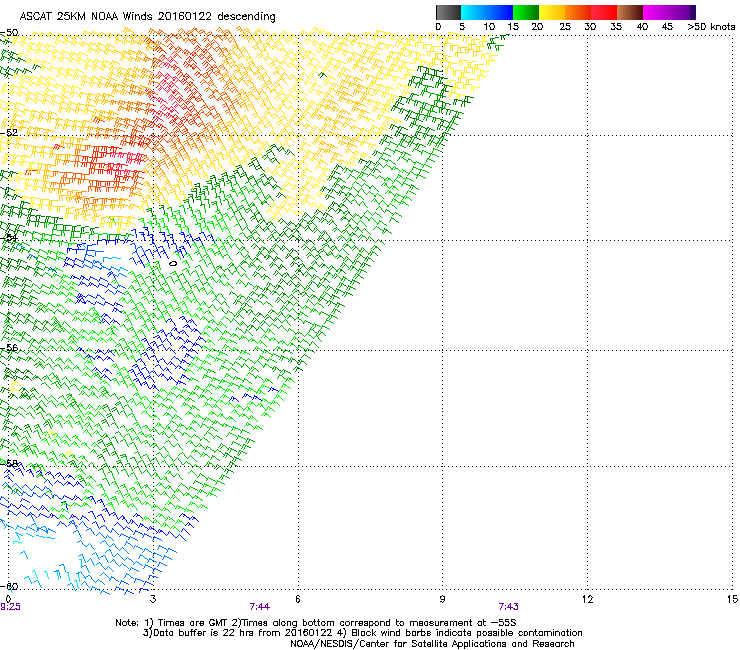The height and width of the screenshot is (650, 740).
Task: Select the purple overpass time '7:43'
Action: point(508,607)
